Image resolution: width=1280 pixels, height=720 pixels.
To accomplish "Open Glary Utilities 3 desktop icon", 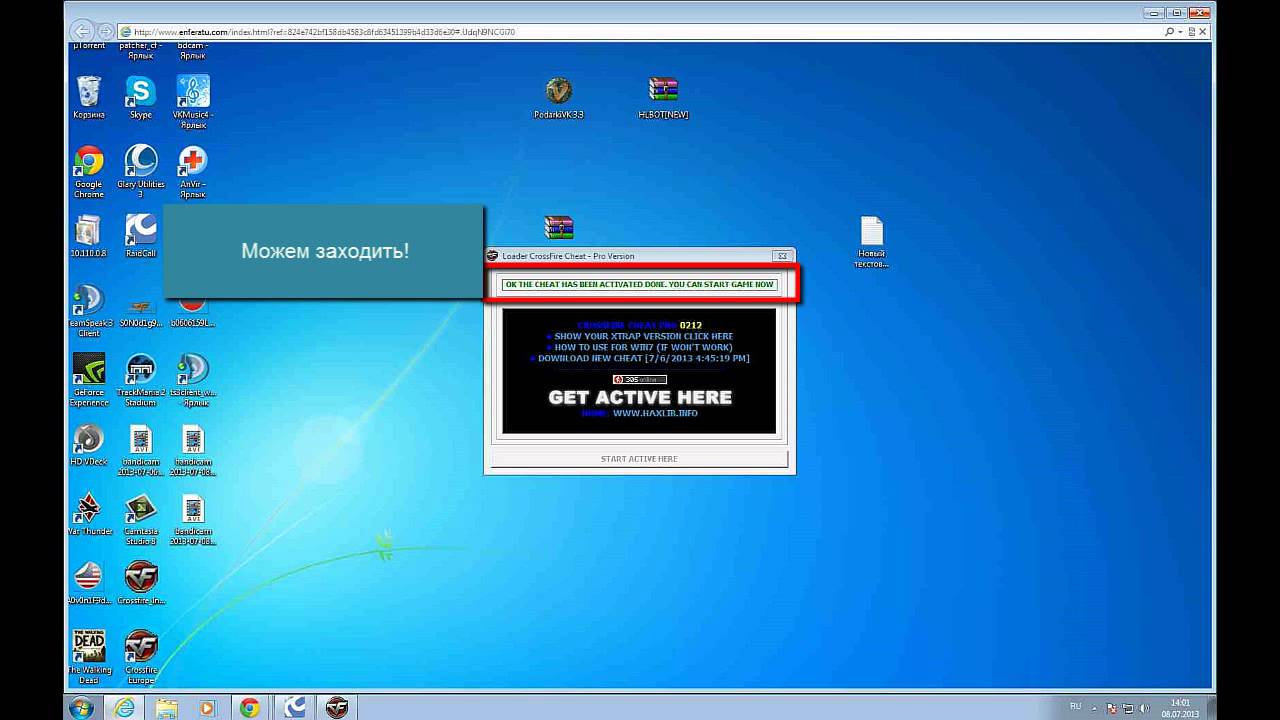I will coord(141,171).
